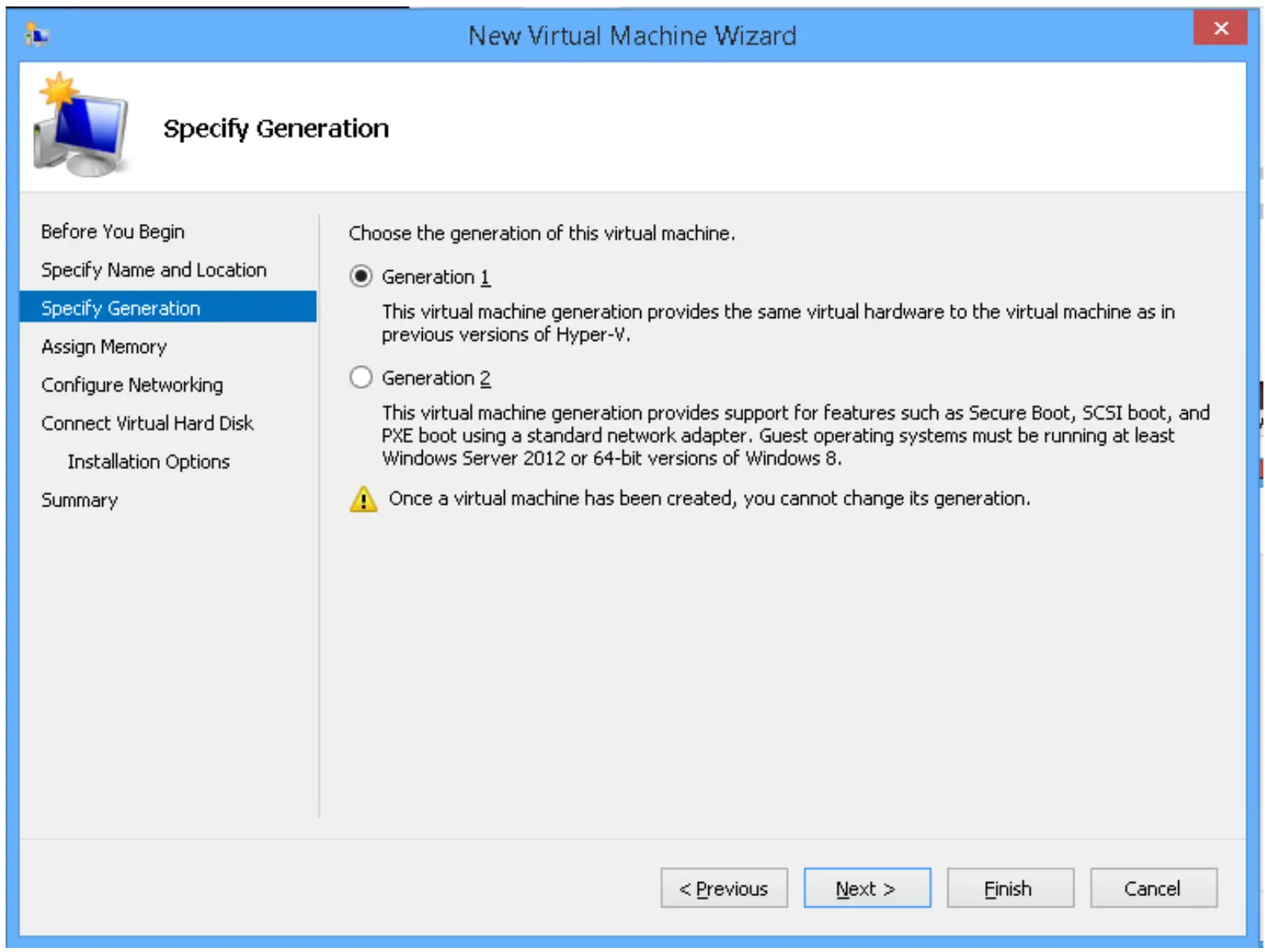The image size is (1265, 952).
Task: Click the wizard title bar system icon
Action: (37, 35)
